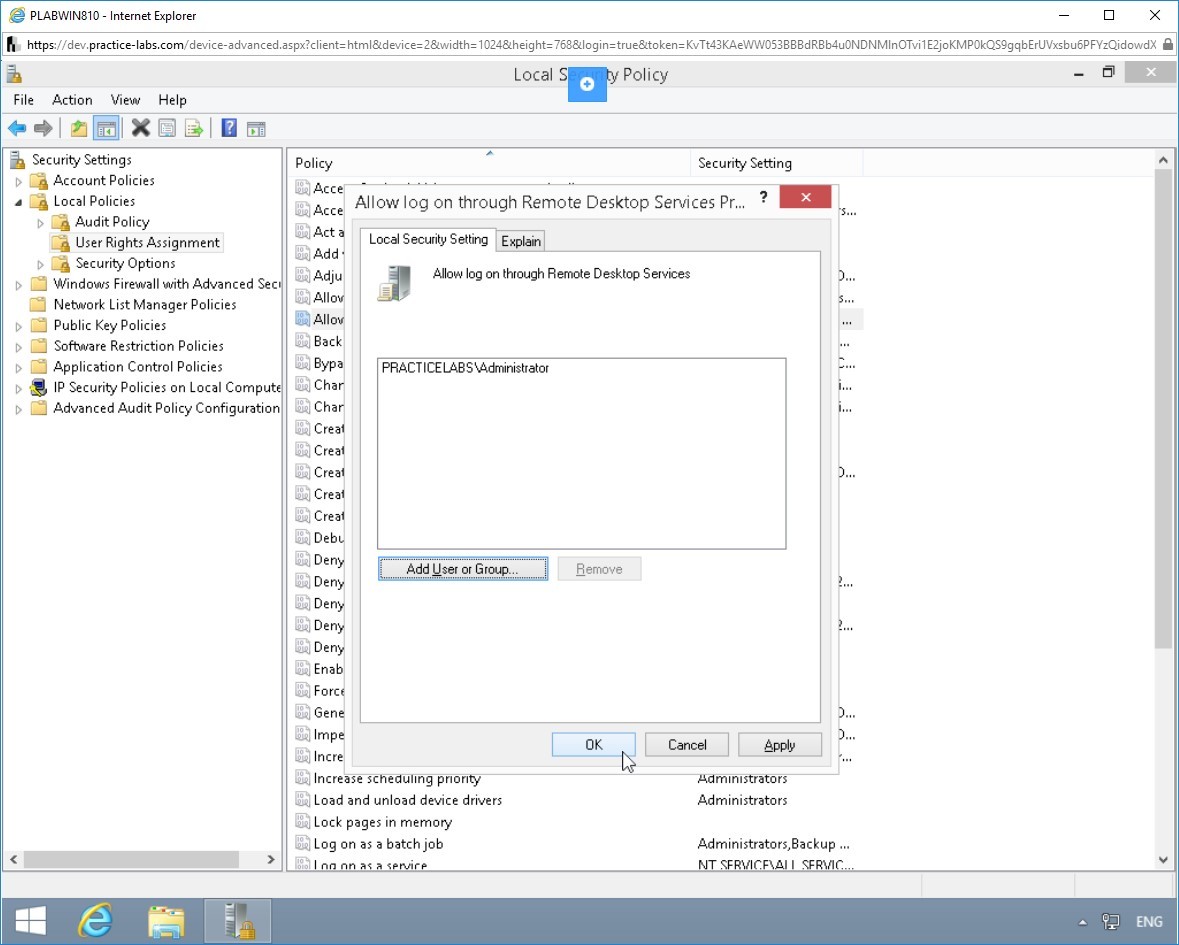Toggle the Show/Hide Console Tree toolbar icon
Screen dimensions: 1179x945
[106, 129]
